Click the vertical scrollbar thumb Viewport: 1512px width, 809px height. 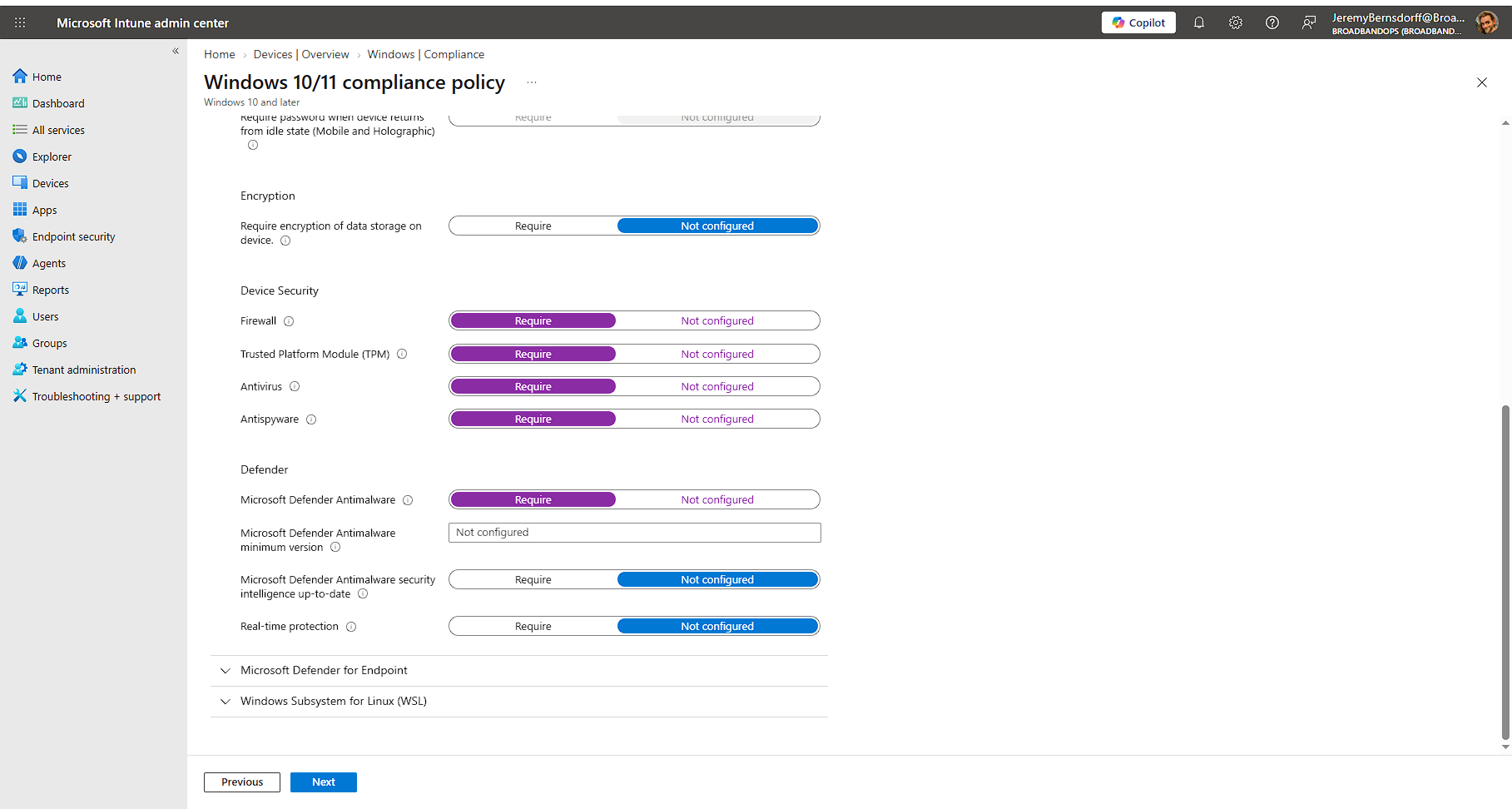1505,572
